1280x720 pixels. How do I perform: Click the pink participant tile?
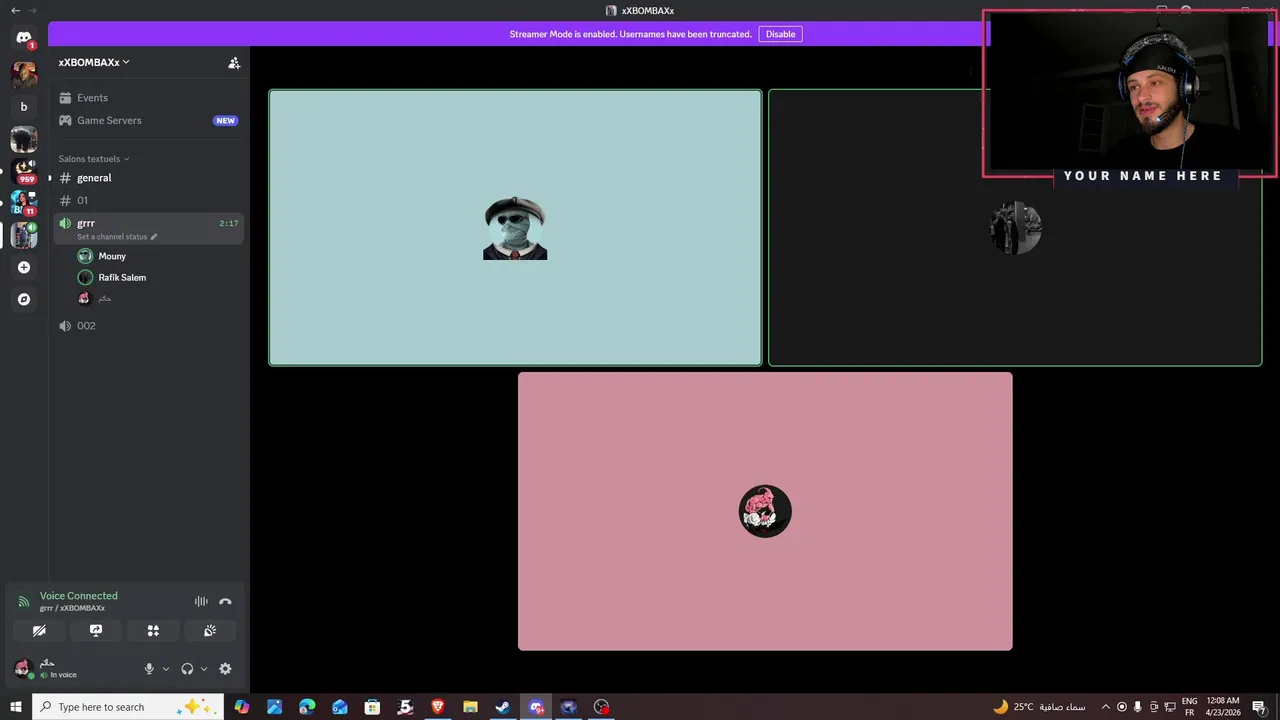click(x=765, y=511)
